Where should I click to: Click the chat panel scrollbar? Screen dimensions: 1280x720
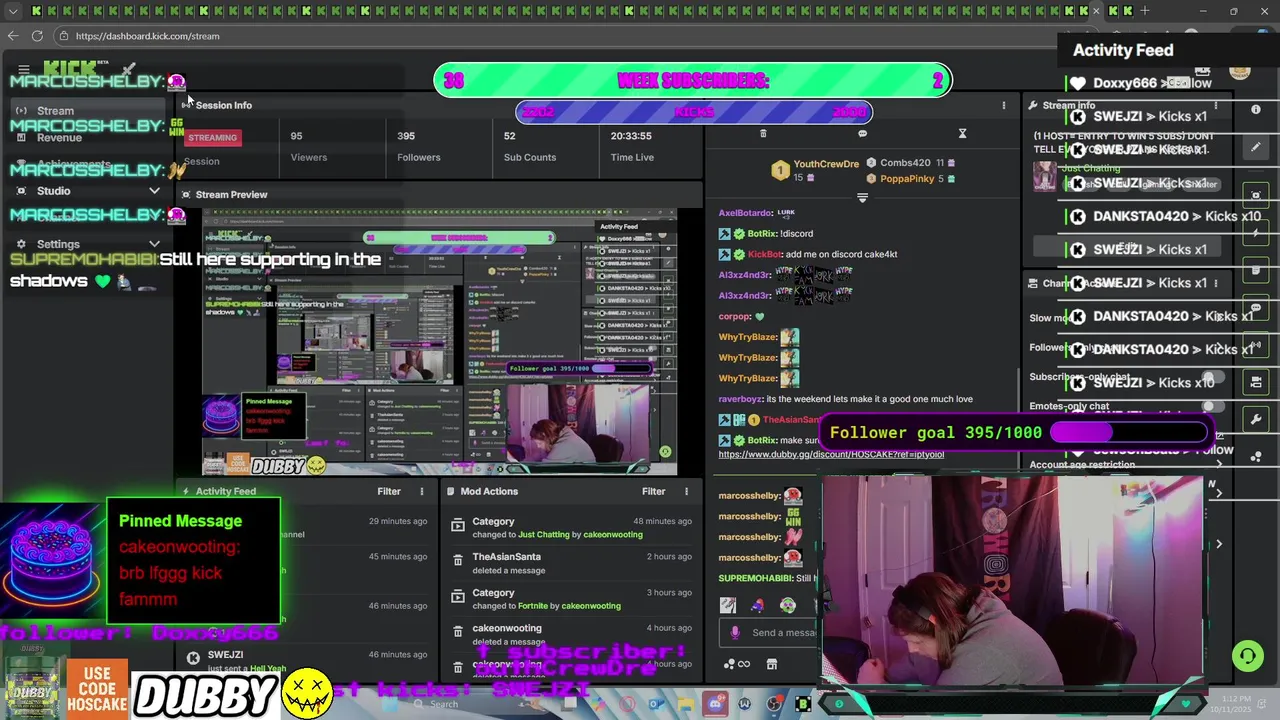point(1018,390)
